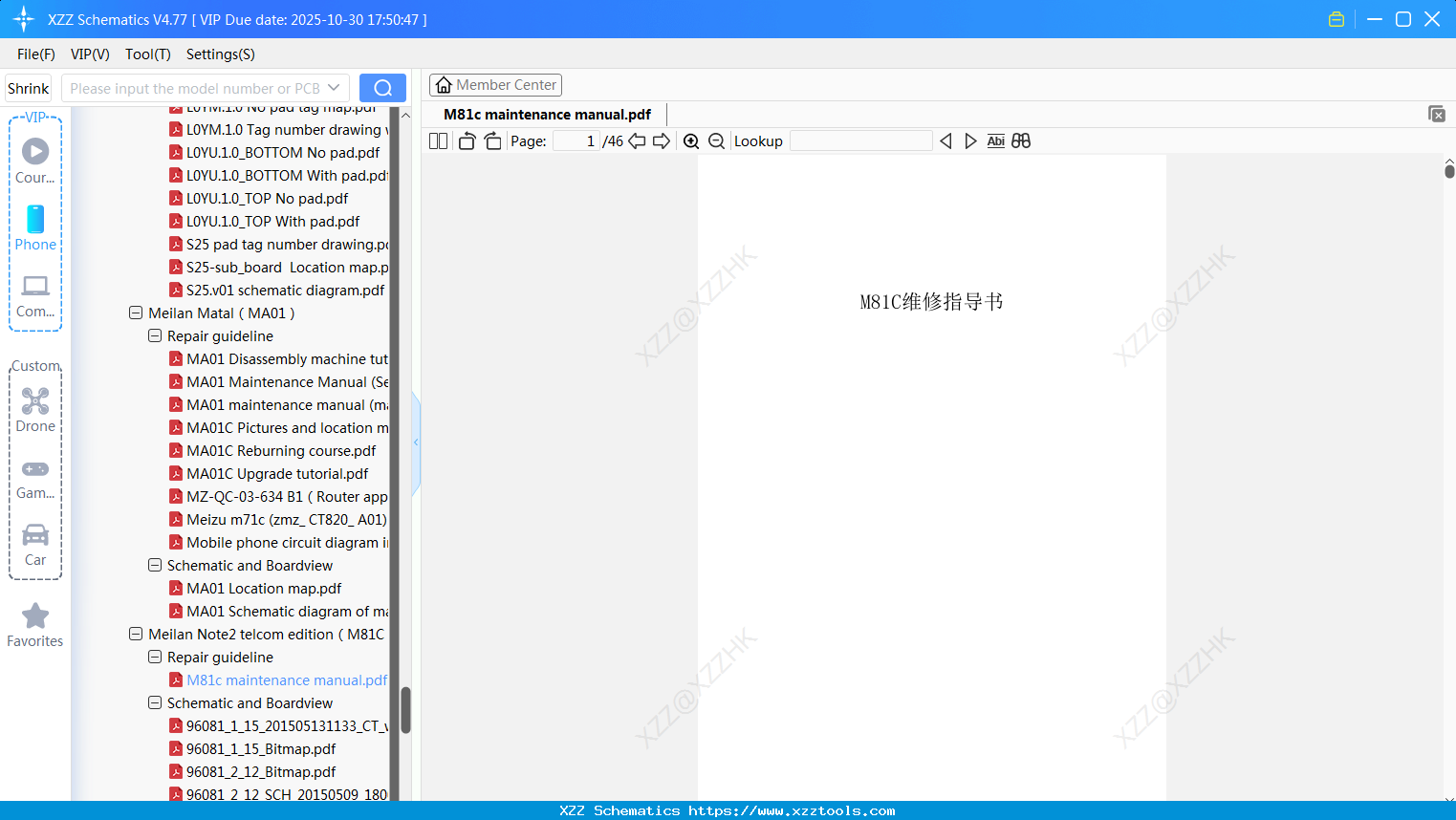This screenshot has width=1456, height=820.
Task: Click the yellow card icon in title bar
Action: (1336, 18)
